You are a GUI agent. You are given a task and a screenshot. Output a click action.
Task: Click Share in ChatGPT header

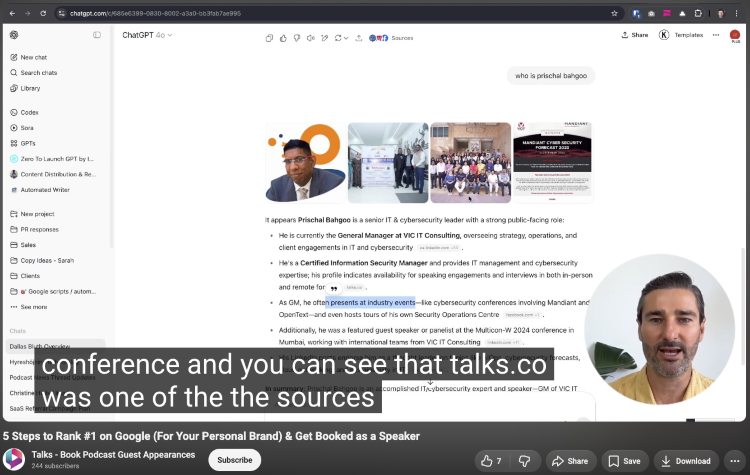[x=635, y=35]
